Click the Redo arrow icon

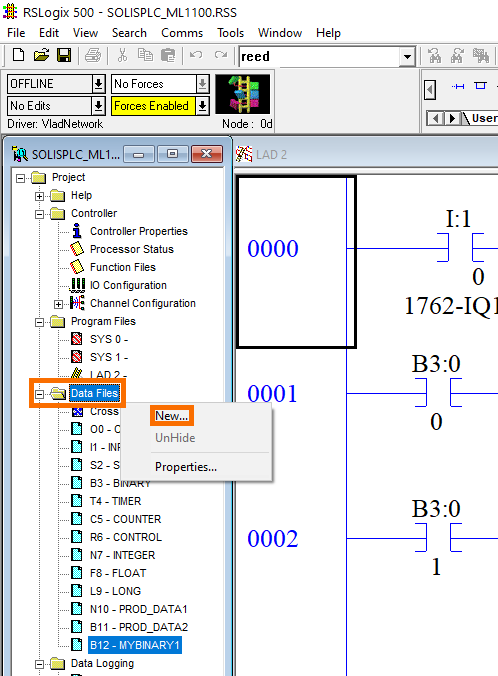[221, 55]
